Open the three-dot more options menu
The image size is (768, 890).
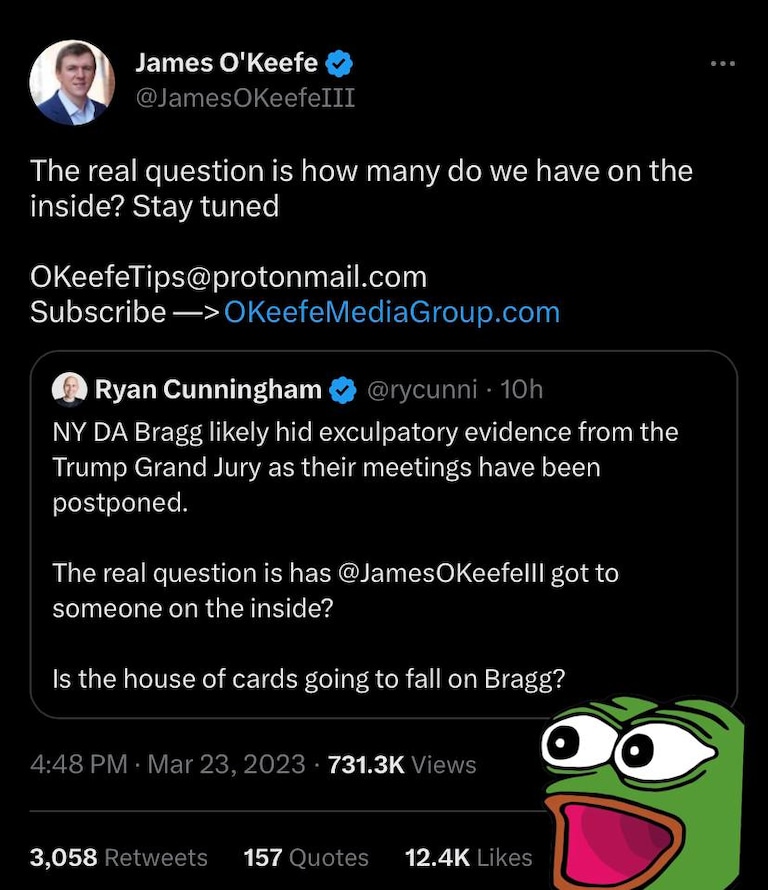click(x=723, y=64)
